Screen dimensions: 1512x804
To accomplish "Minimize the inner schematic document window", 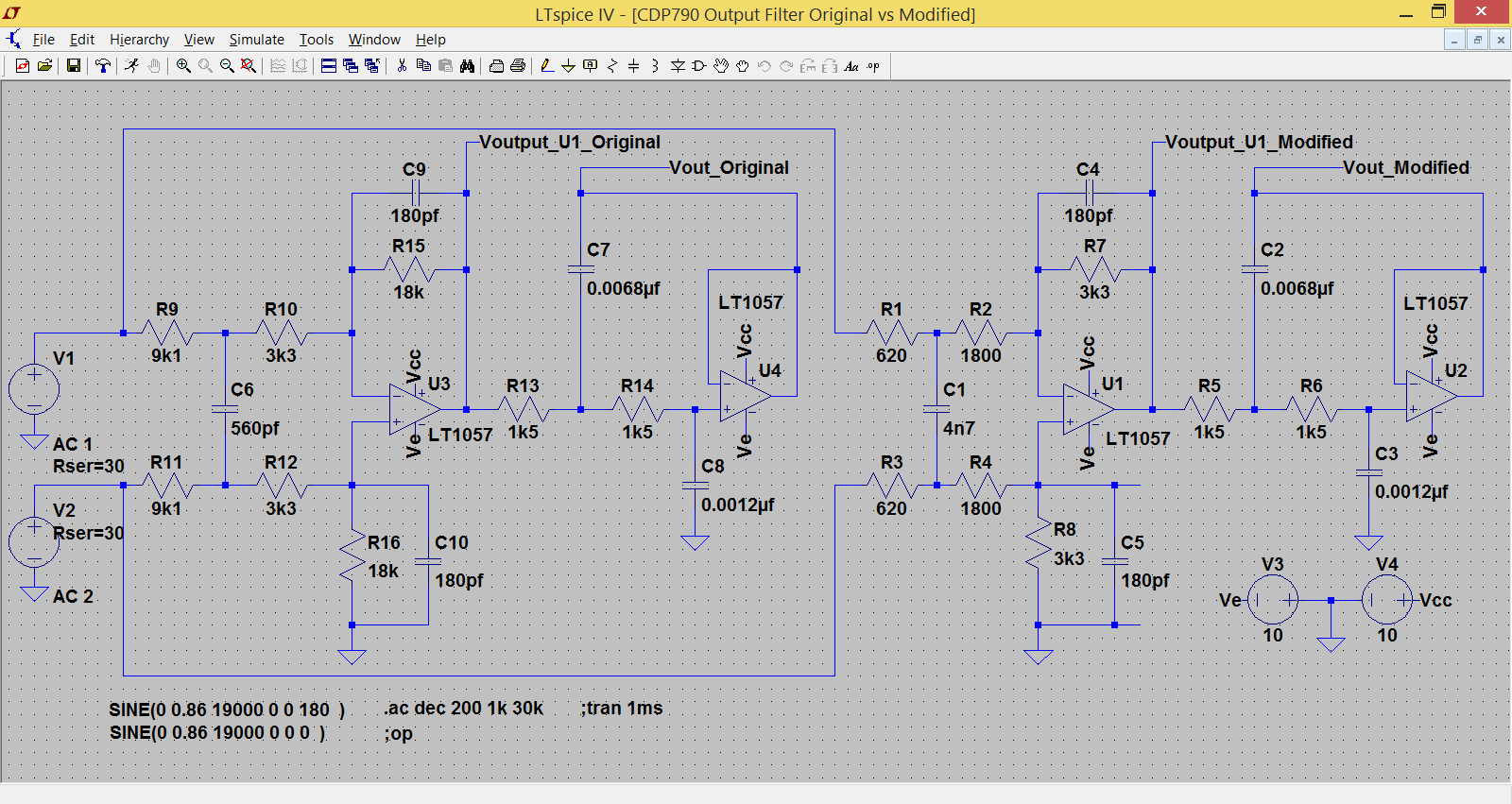I will click(1454, 40).
